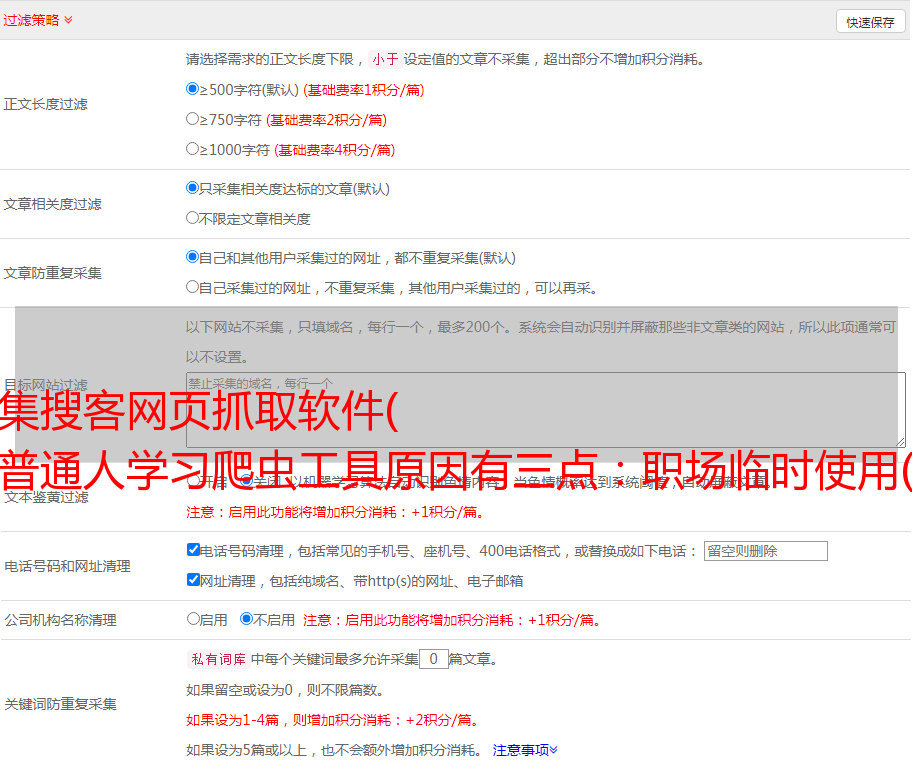This screenshot has width=912, height=768.
Task: Toggle the 网址清理 checkbox
Action: (x=193, y=580)
